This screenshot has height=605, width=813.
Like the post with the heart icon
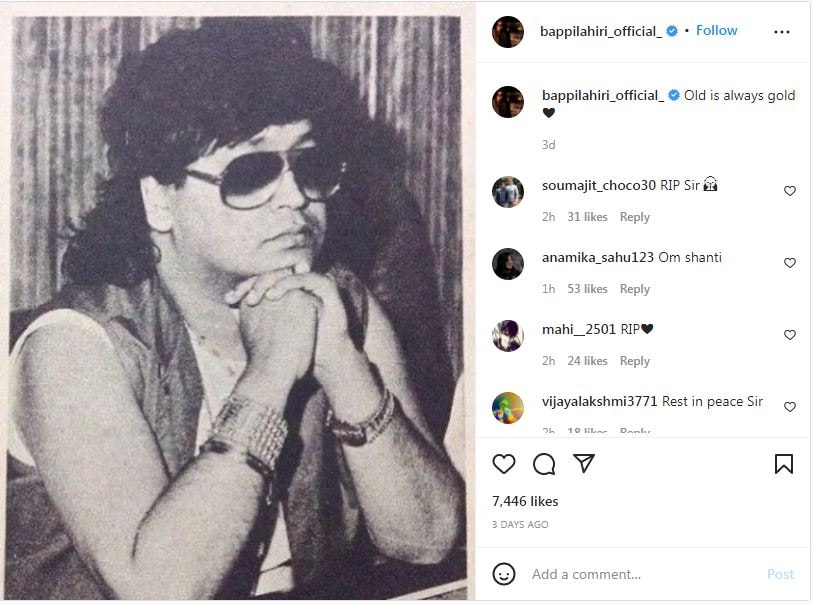click(503, 463)
